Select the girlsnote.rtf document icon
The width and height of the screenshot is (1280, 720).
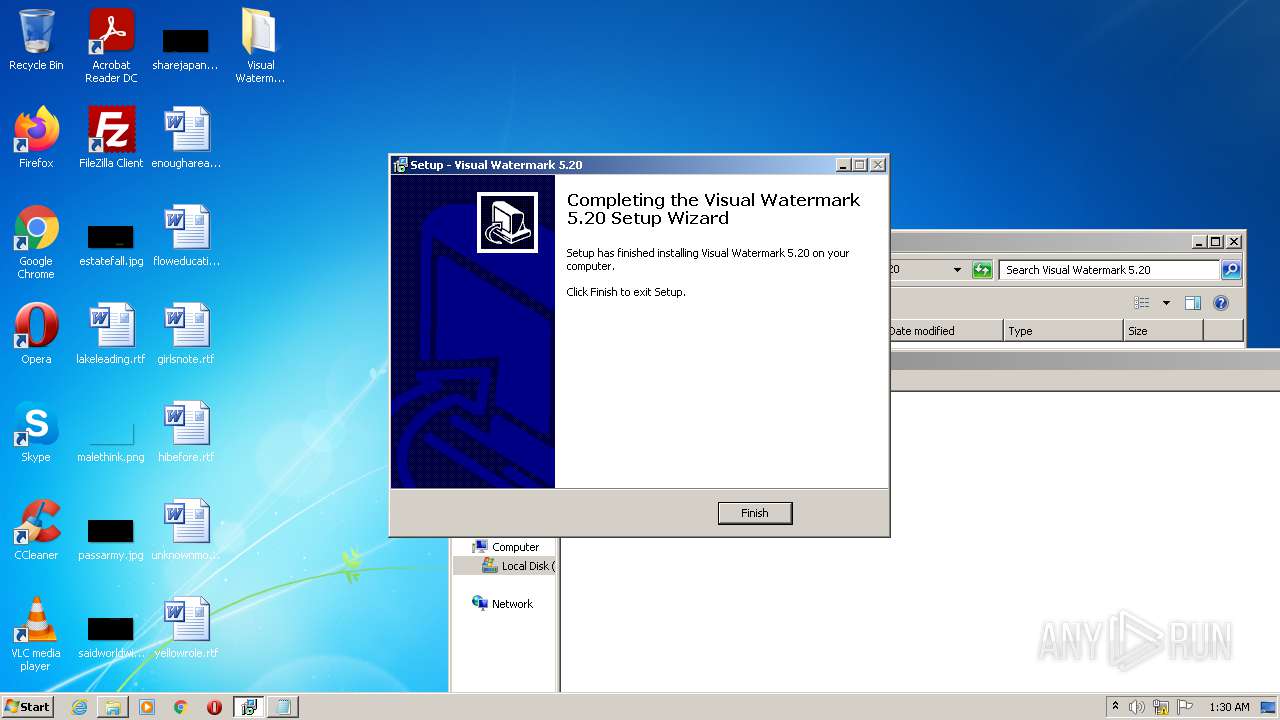point(186,334)
